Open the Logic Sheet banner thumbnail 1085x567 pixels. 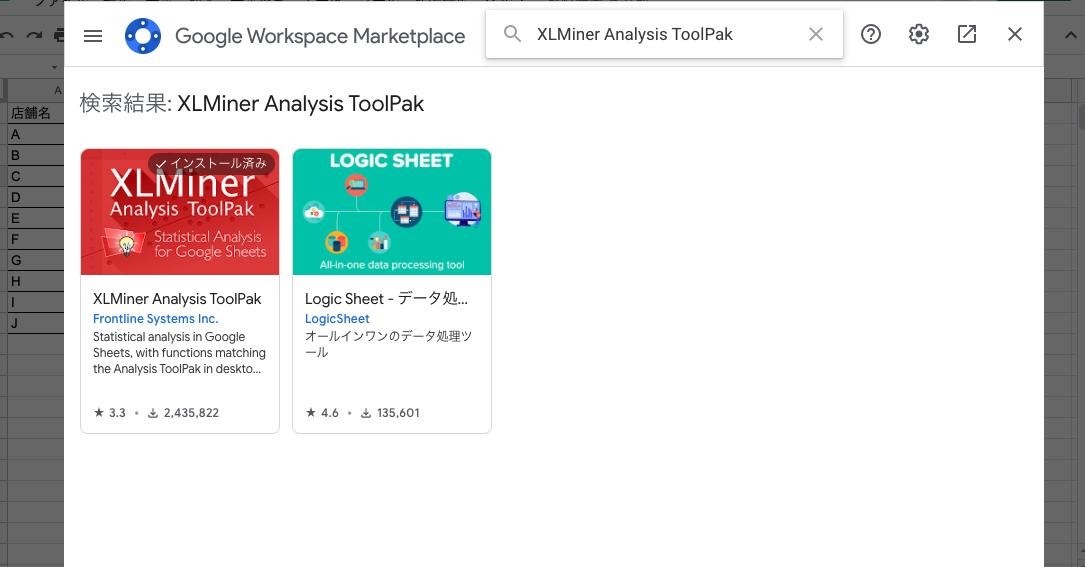pos(392,212)
